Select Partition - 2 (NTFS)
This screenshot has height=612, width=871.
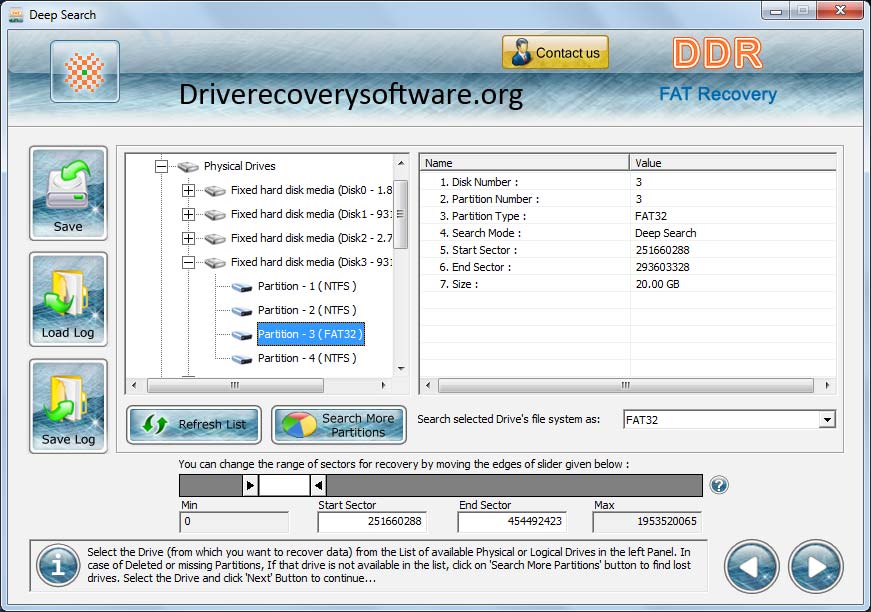[307, 310]
